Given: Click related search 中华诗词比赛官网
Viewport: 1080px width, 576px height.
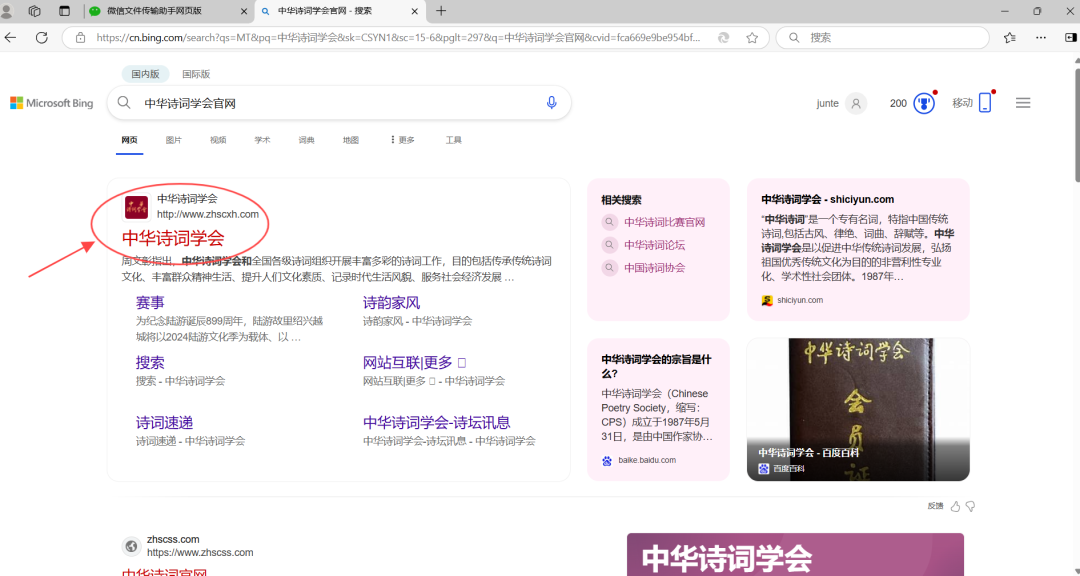Looking at the screenshot, I should [665, 222].
